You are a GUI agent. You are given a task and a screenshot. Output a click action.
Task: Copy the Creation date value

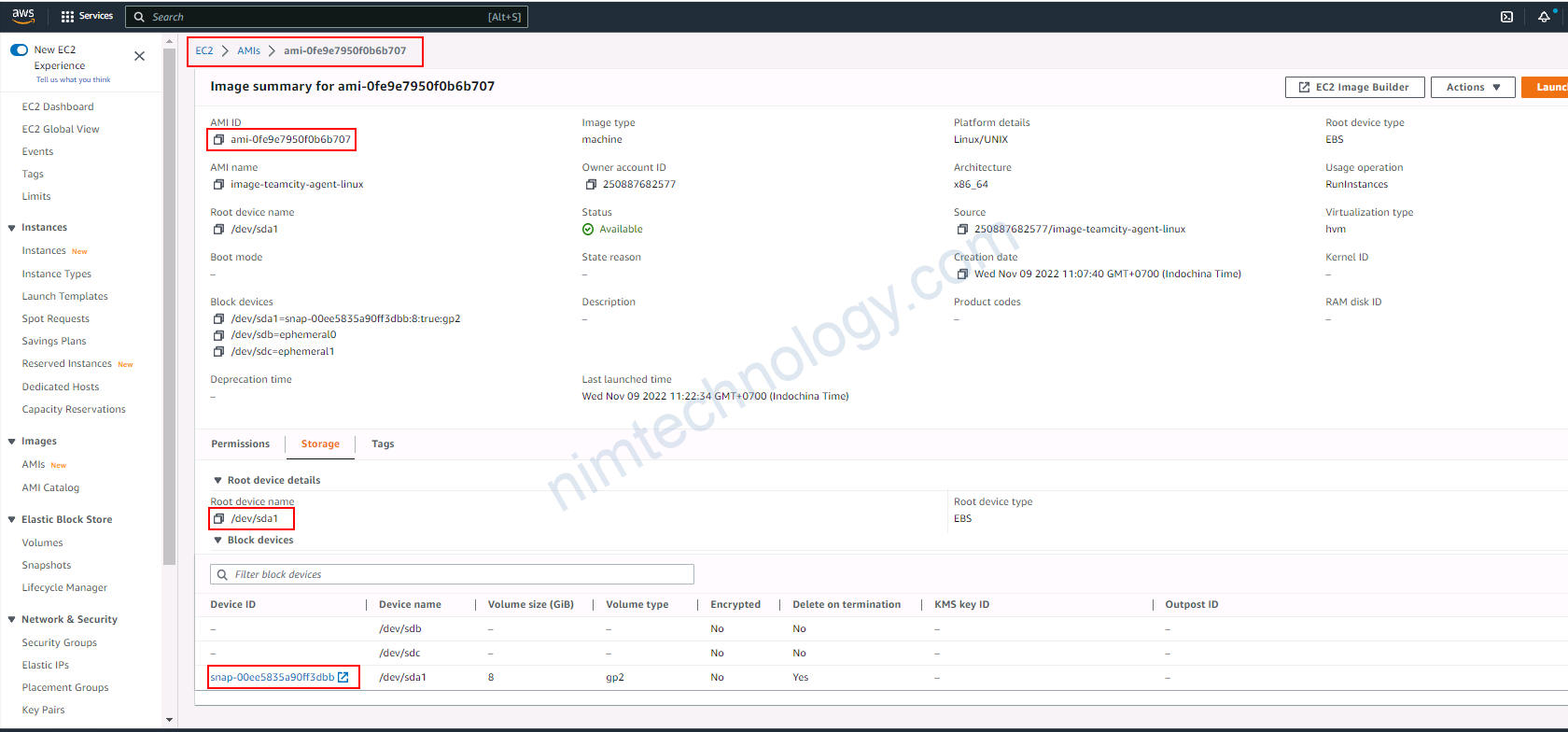tap(962, 274)
